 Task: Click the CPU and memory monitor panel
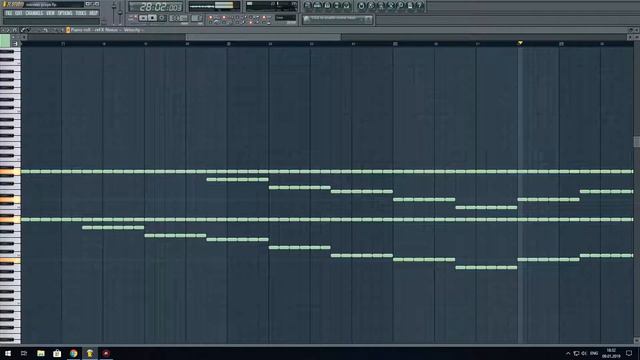click(x=271, y=6)
